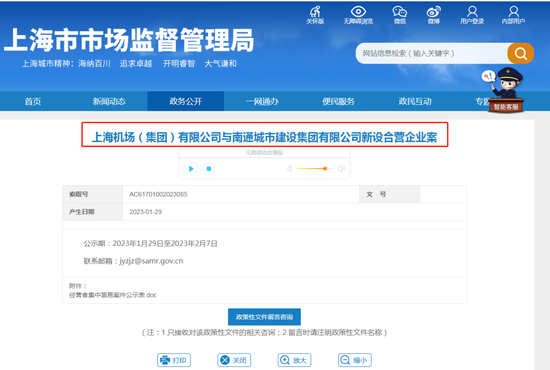Open the 政民互动 nav tab
Screen dimensions: 550x370
coord(415,101)
